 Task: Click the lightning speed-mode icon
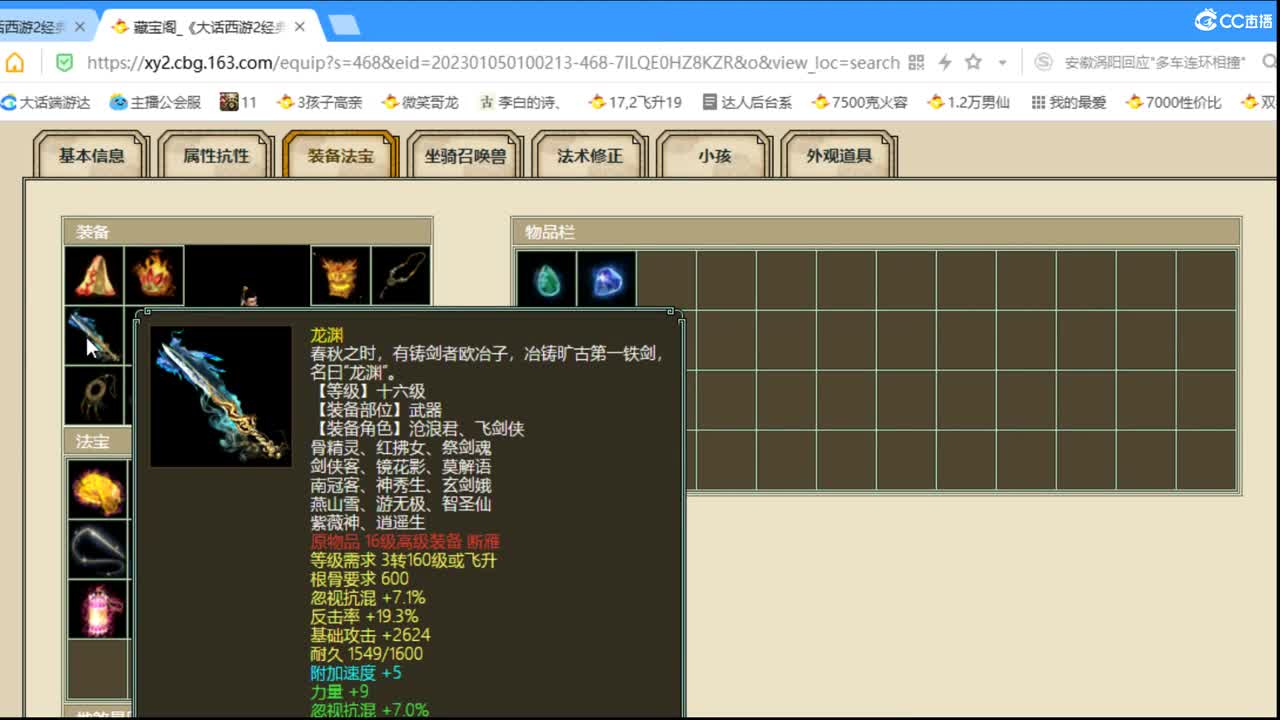coord(945,62)
